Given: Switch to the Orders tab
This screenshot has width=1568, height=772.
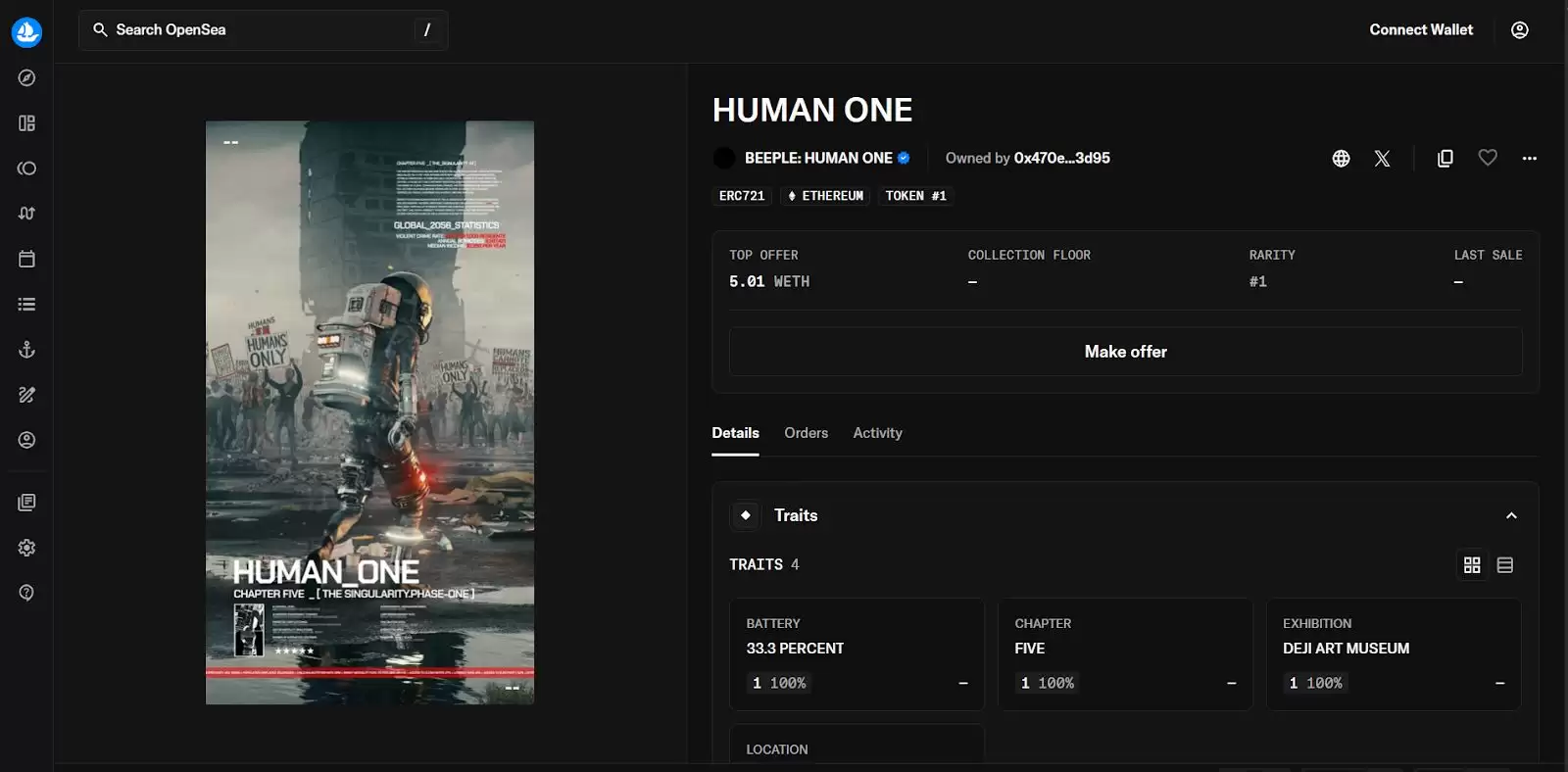Looking at the screenshot, I should click(806, 433).
